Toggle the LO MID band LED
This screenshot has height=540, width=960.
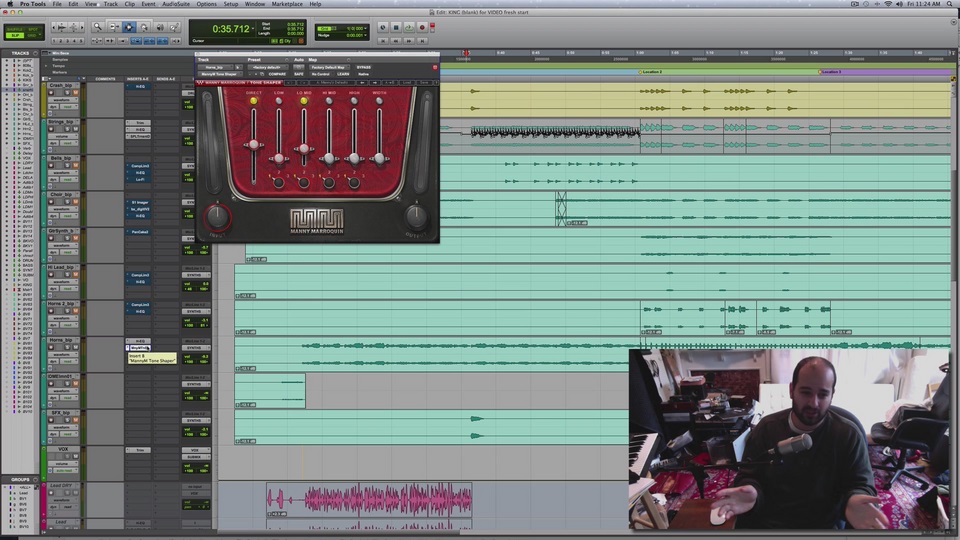[x=304, y=100]
